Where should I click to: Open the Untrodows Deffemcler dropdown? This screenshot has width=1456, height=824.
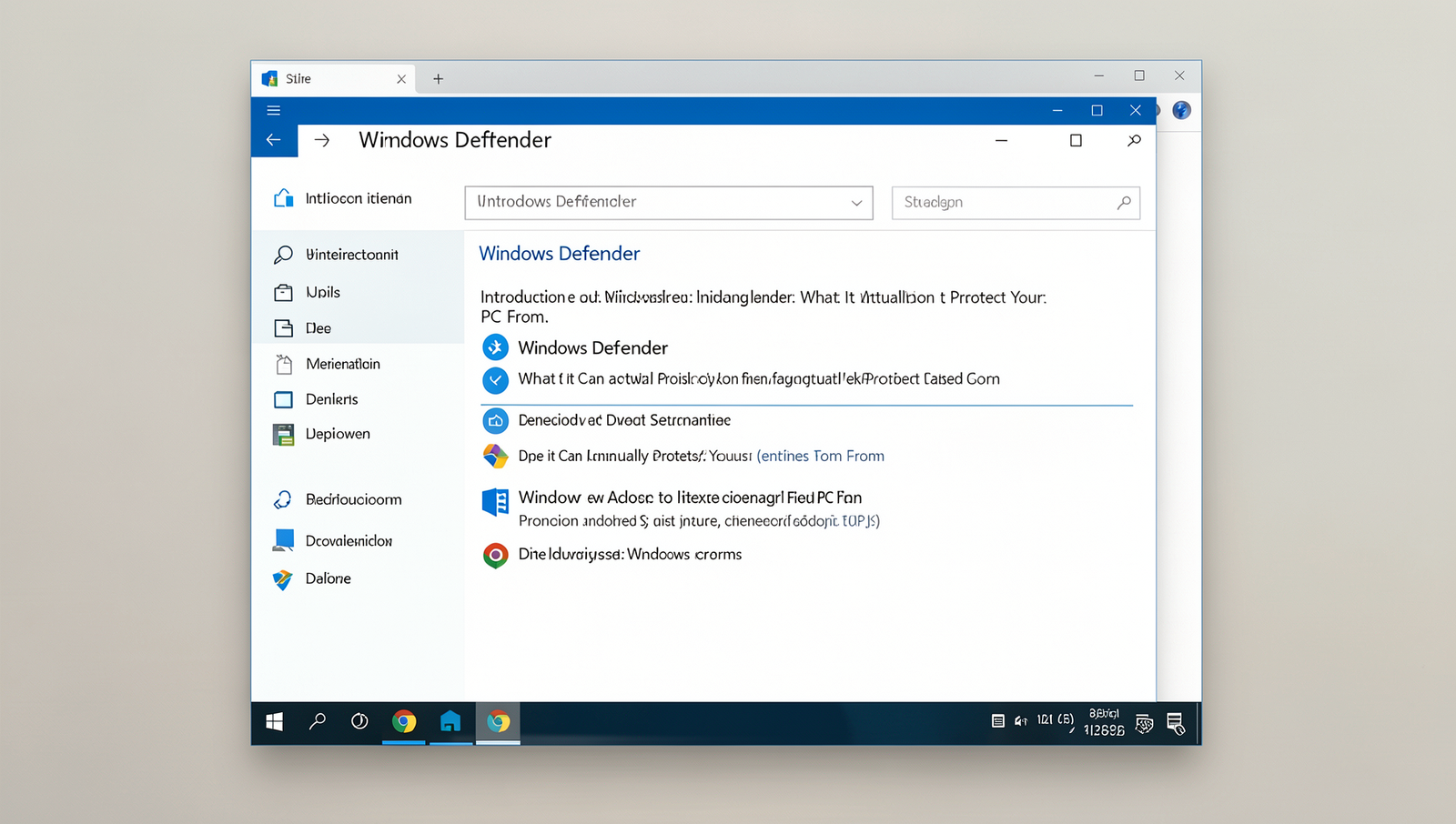tap(669, 203)
